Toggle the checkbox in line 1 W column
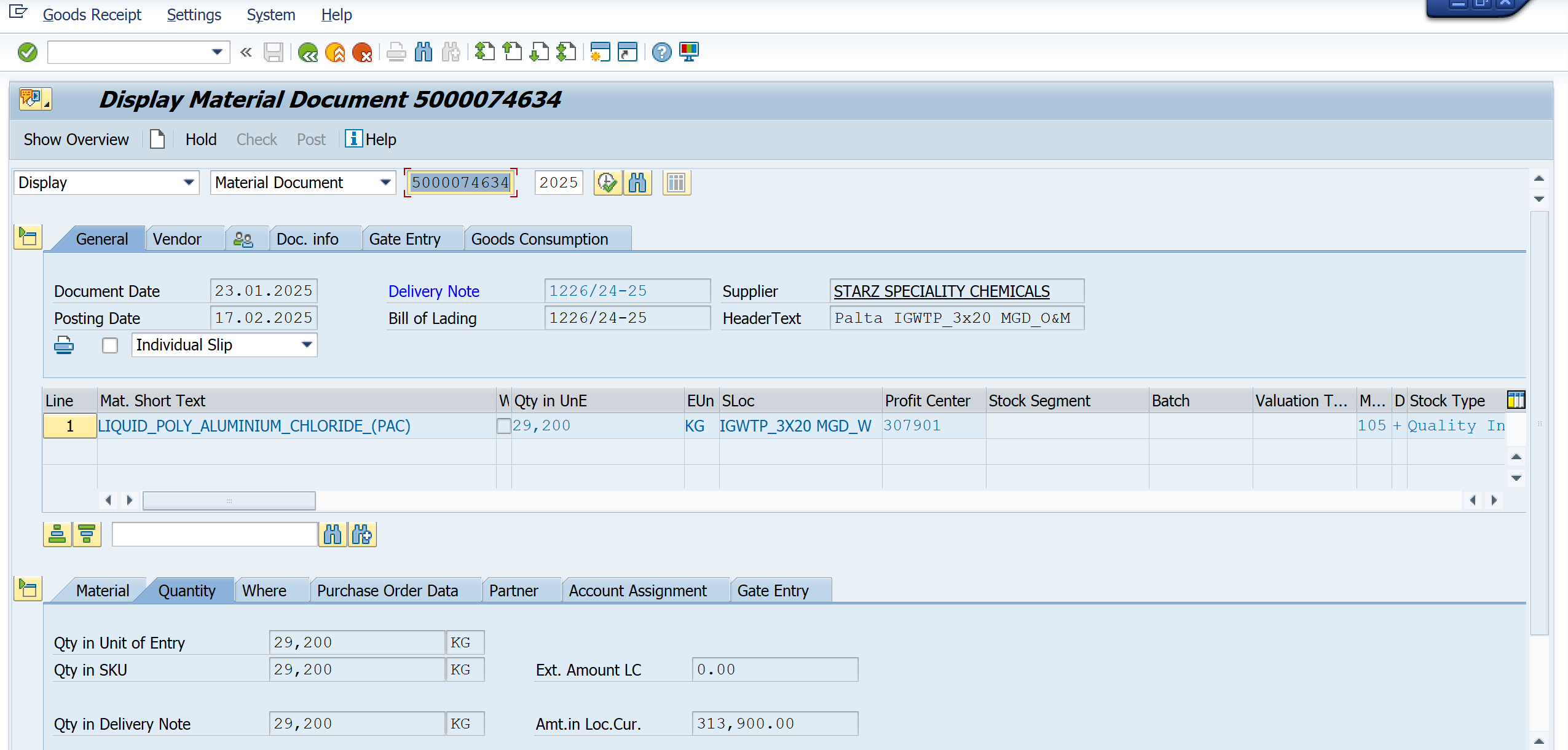 click(x=503, y=426)
